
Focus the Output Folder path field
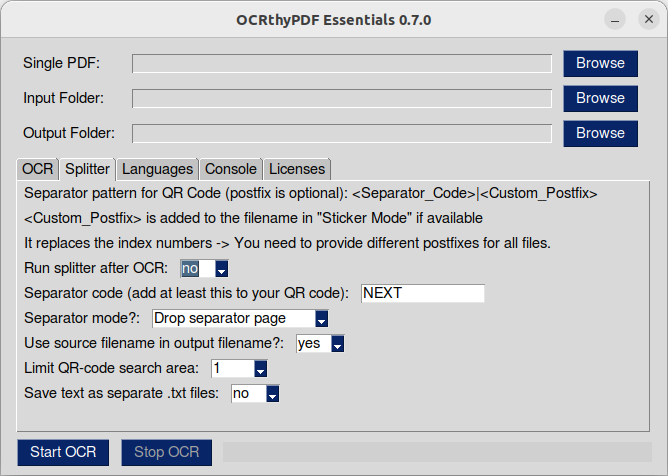point(342,133)
